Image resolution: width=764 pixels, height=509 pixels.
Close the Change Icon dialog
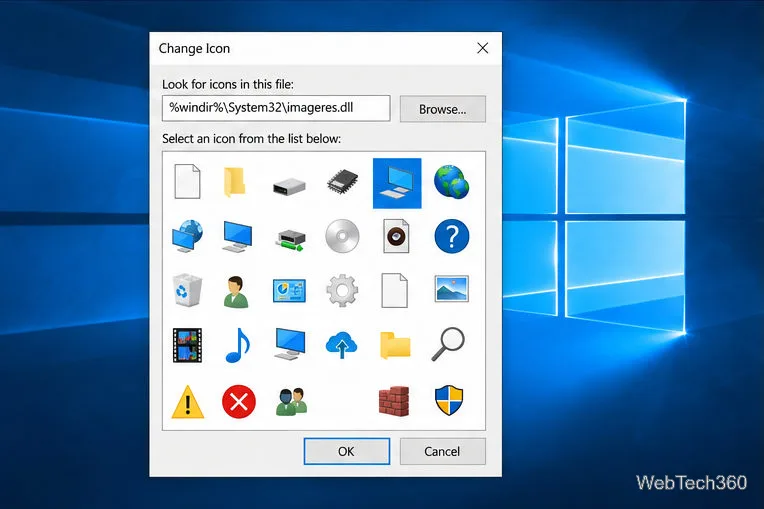(482, 48)
